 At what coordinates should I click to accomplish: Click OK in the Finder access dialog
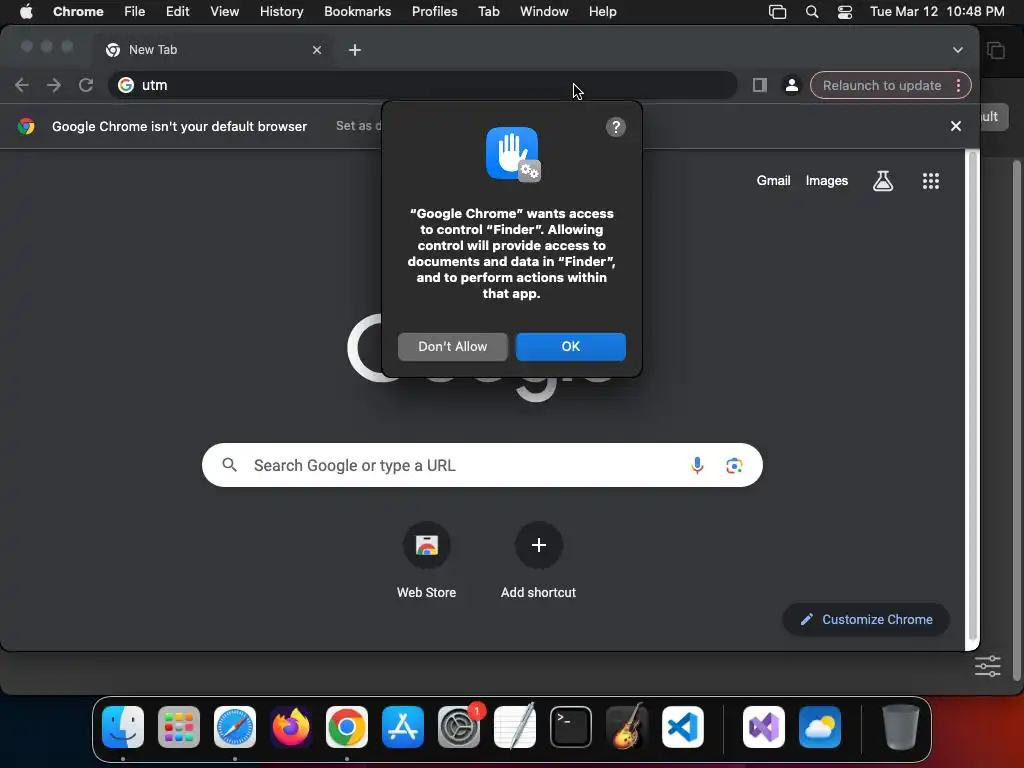coord(571,346)
